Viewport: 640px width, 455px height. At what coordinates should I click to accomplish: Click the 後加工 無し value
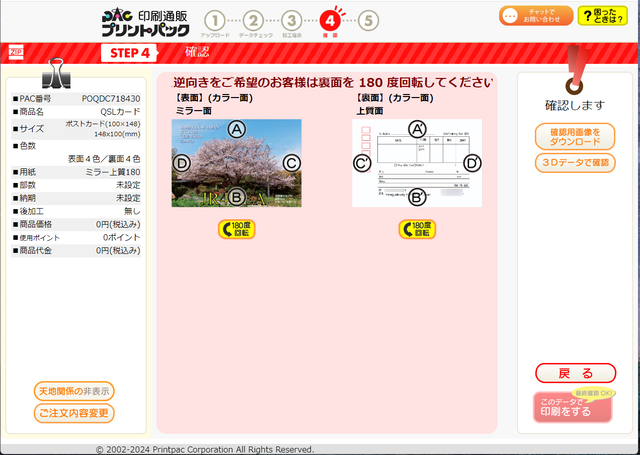click(x=132, y=211)
